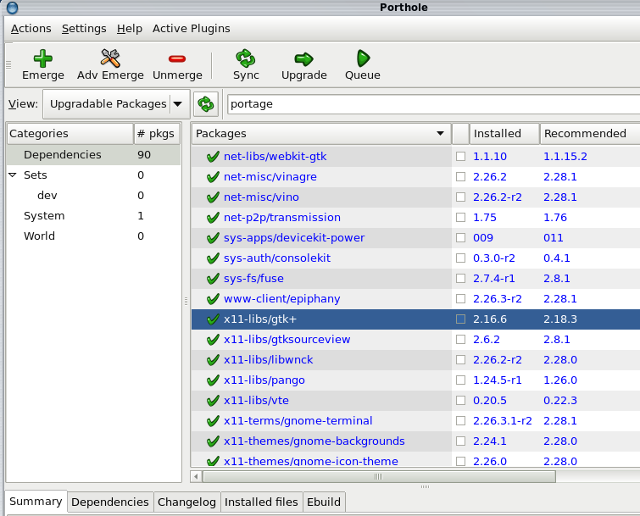
Task: Sort by the Installed column header
Action: pos(504,133)
